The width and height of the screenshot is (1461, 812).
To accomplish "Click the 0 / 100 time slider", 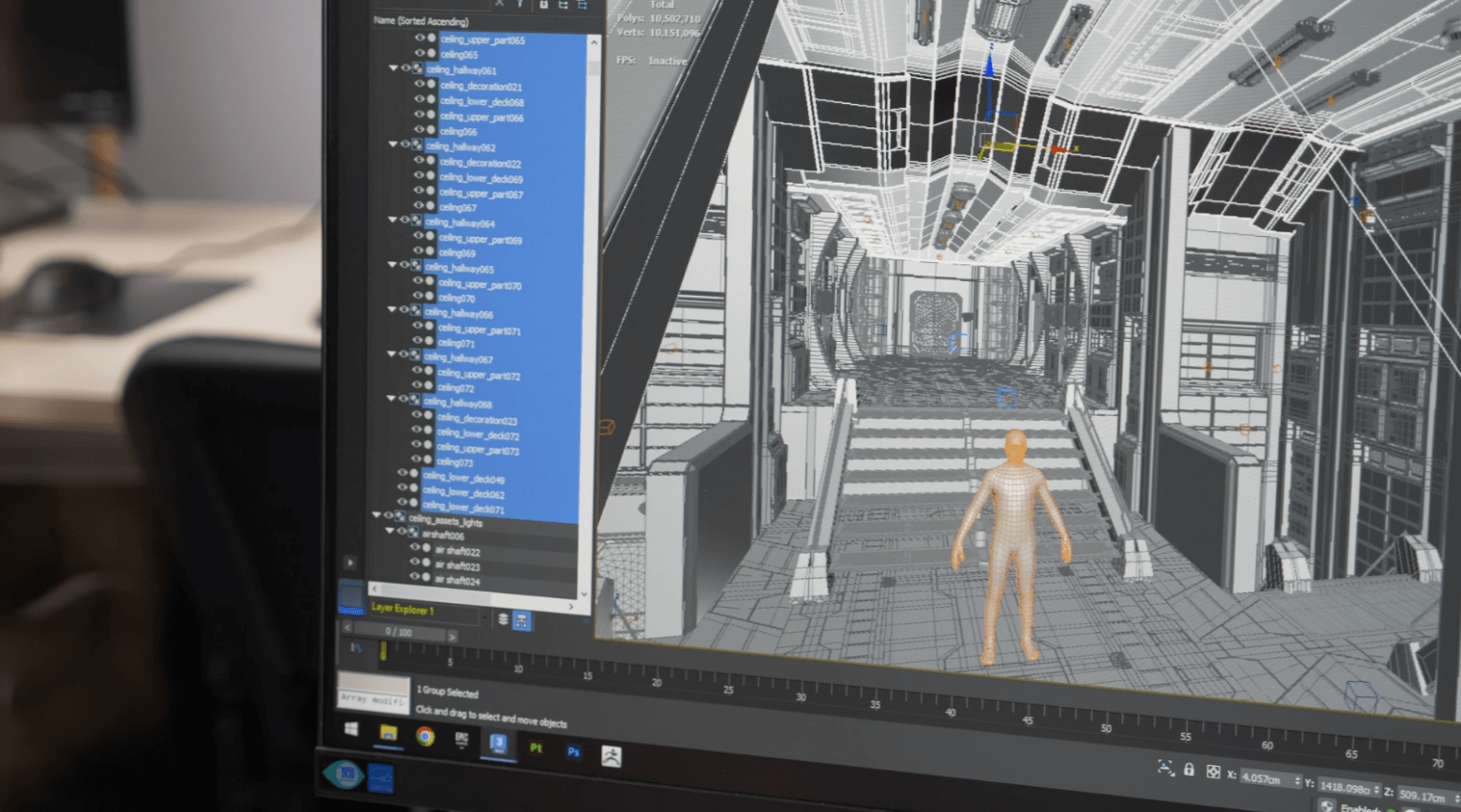I will coord(399,632).
